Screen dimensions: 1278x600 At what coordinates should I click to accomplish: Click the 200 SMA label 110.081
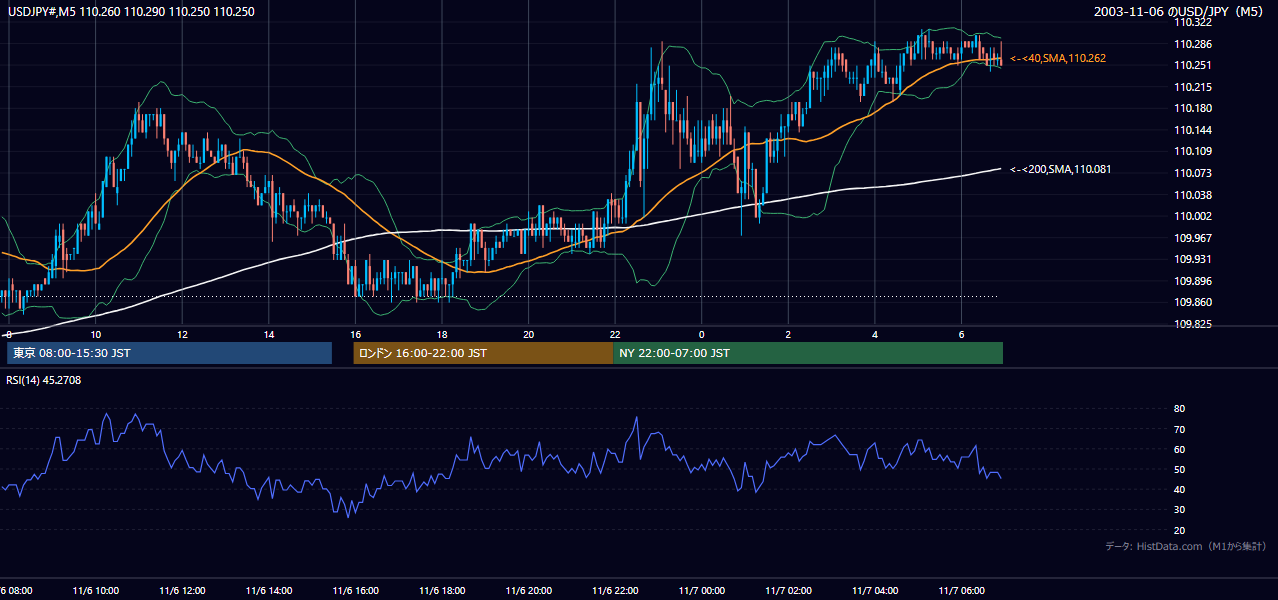point(1061,169)
